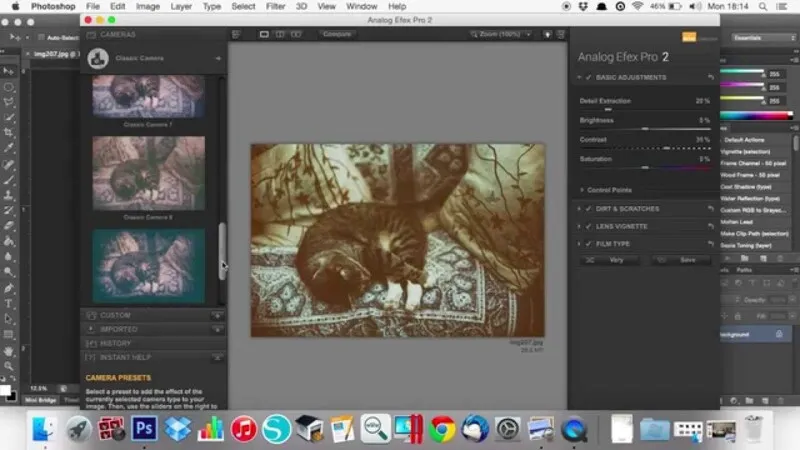Select the Brush tool
Viewport: 800px width, 450px height.
(9, 180)
